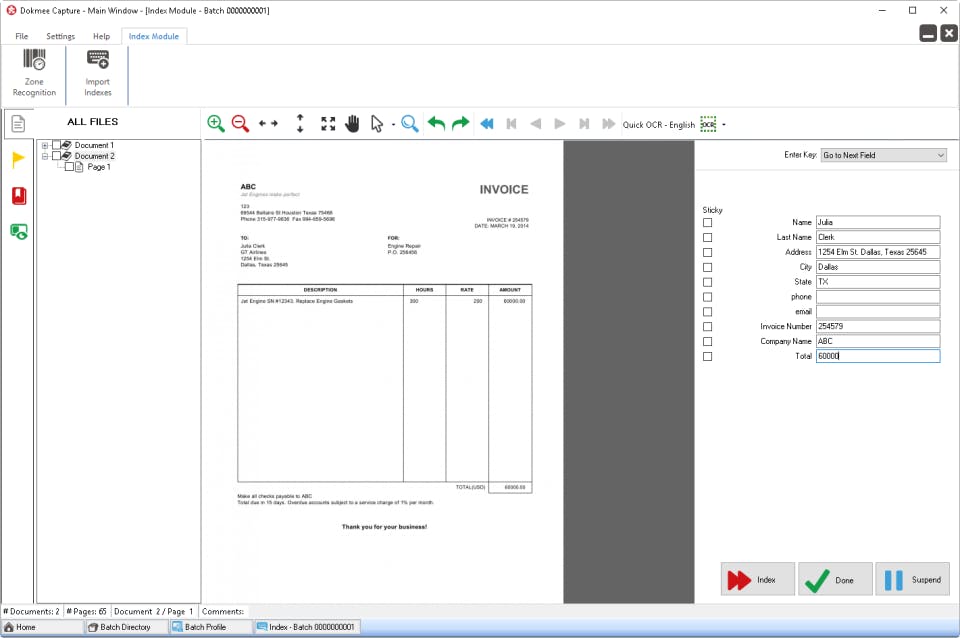The width and height of the screenshot is (960, 638).
Task: Go to the next page
Action: [560, 124]
